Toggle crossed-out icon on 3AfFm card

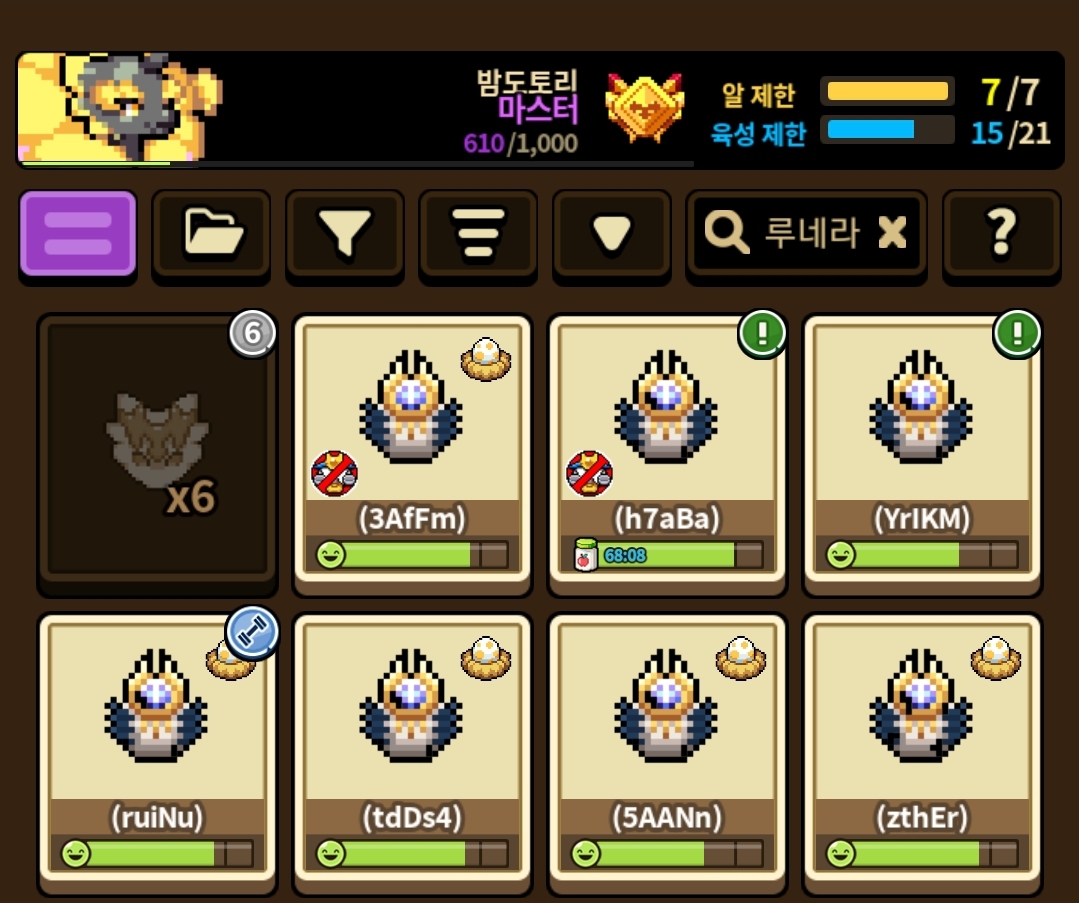point(334,474)
